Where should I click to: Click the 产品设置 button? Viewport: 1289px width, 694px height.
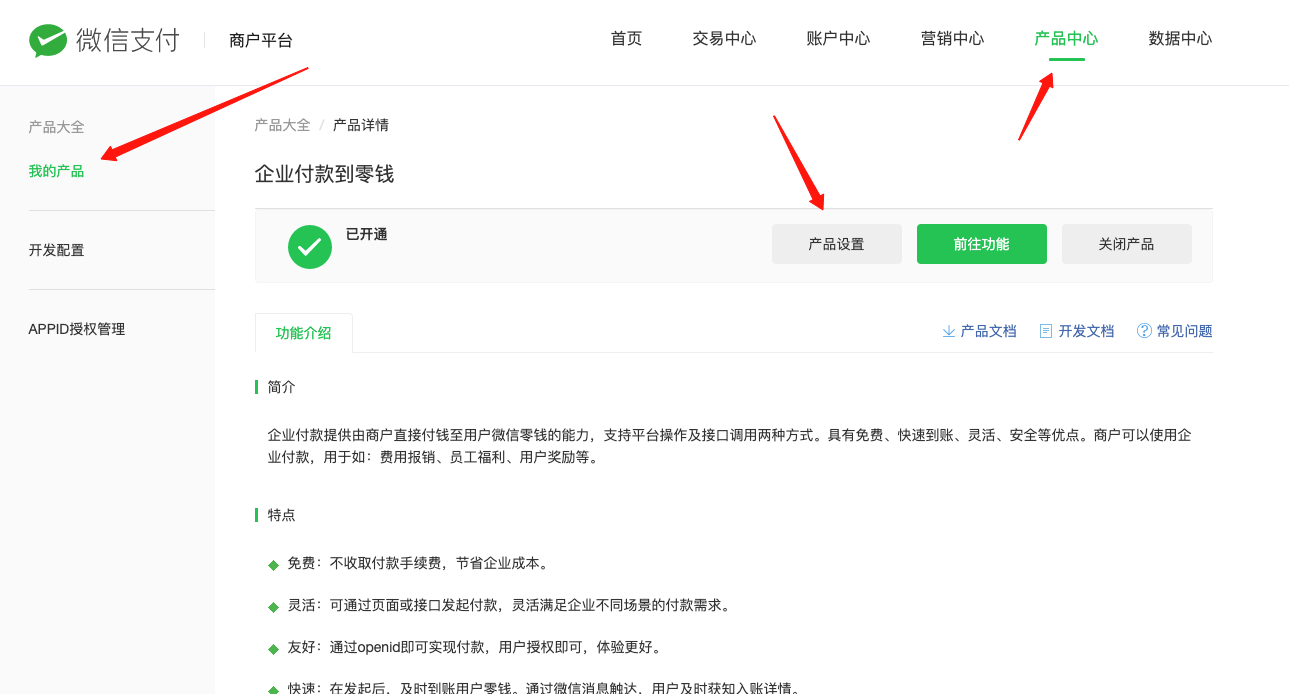[837, 244]
